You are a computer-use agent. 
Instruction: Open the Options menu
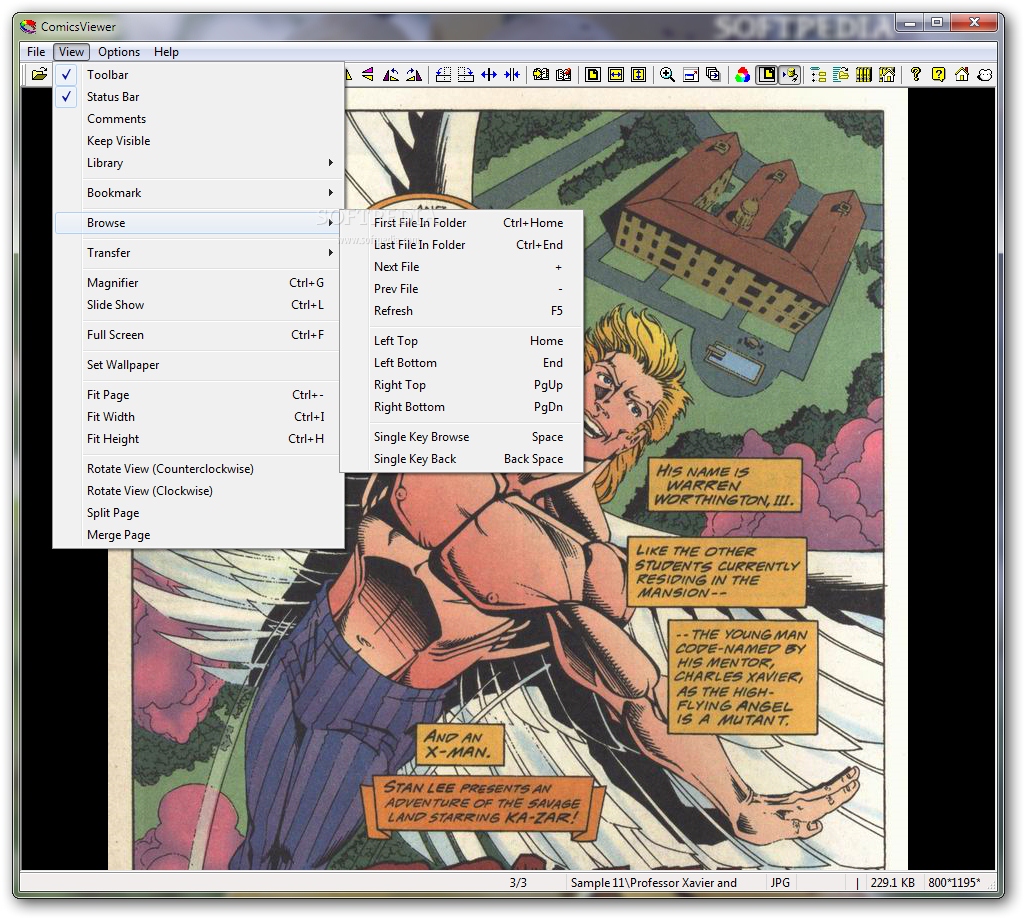click(119, 52)
